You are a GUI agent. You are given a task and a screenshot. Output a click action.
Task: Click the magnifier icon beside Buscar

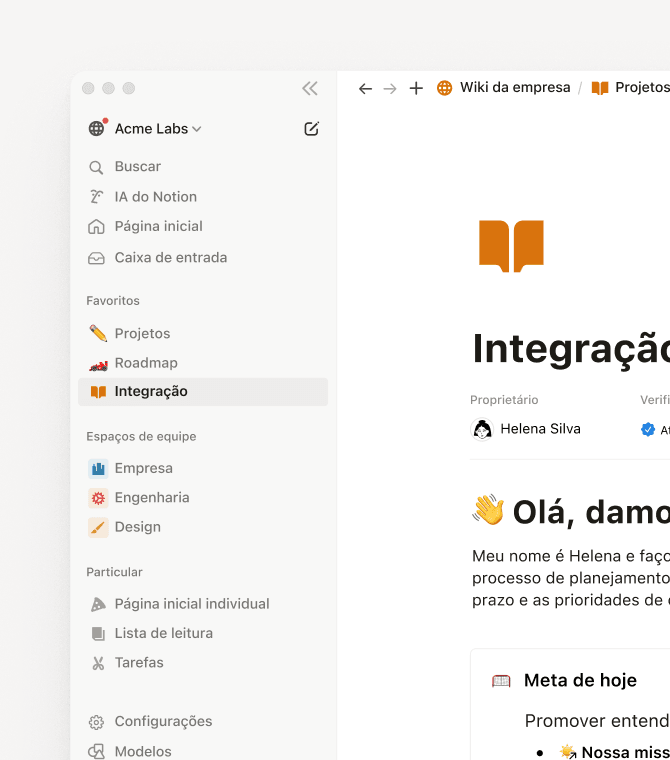[96, 168]
